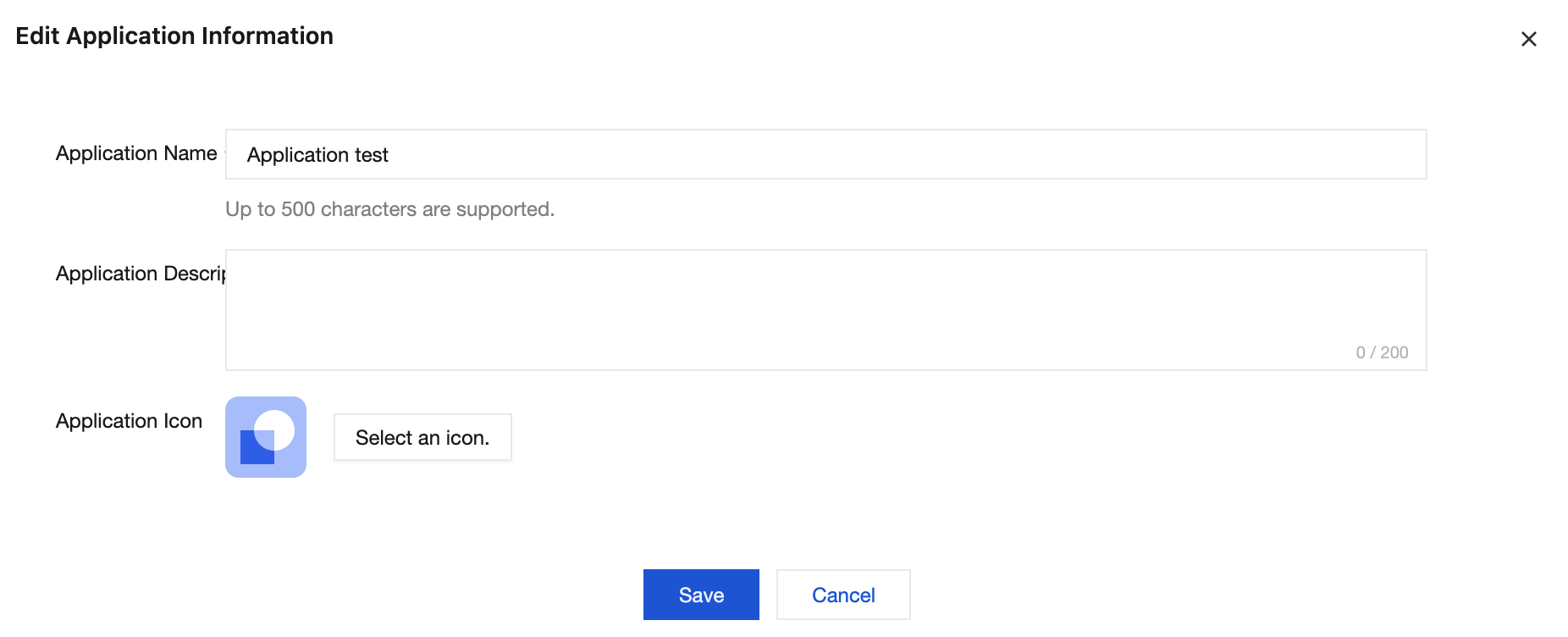The height and width of the screenshot is (637, 1568).
Task: Click the word "test" in name field
Action: 371,155
